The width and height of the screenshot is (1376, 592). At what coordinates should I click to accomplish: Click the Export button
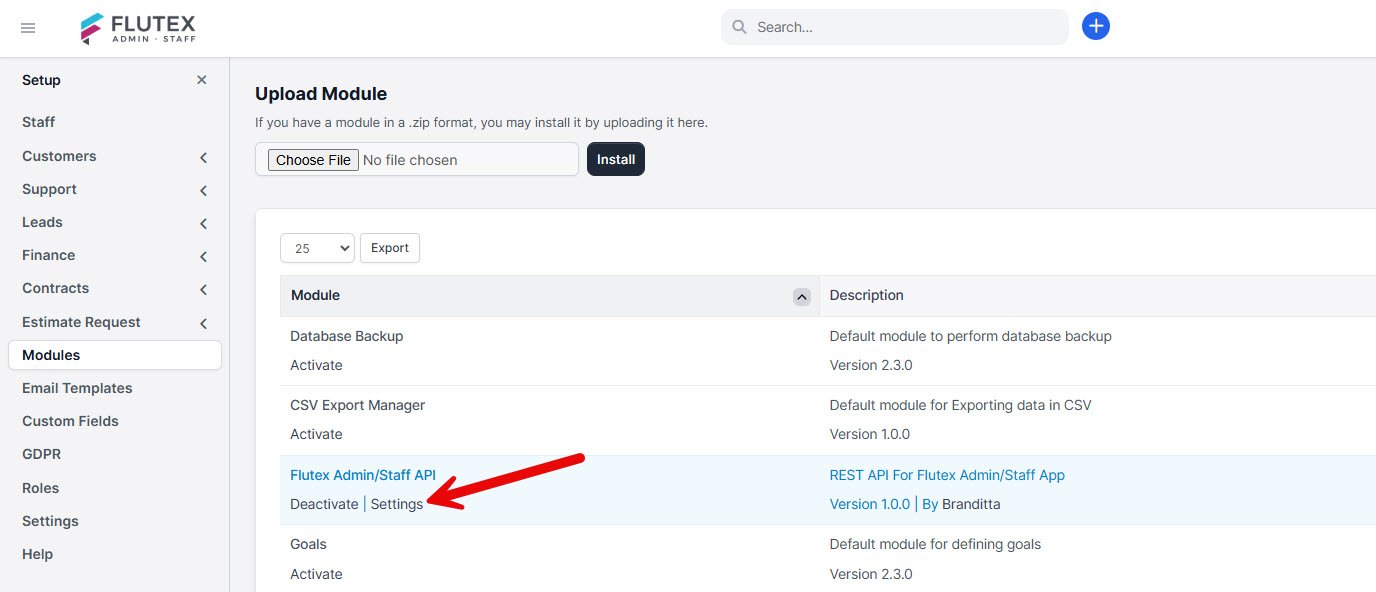[x=390, y=248]
